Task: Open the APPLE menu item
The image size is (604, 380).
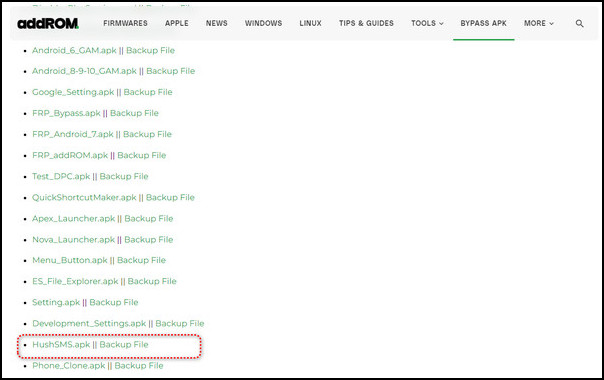Action: [x=177, y=23]
